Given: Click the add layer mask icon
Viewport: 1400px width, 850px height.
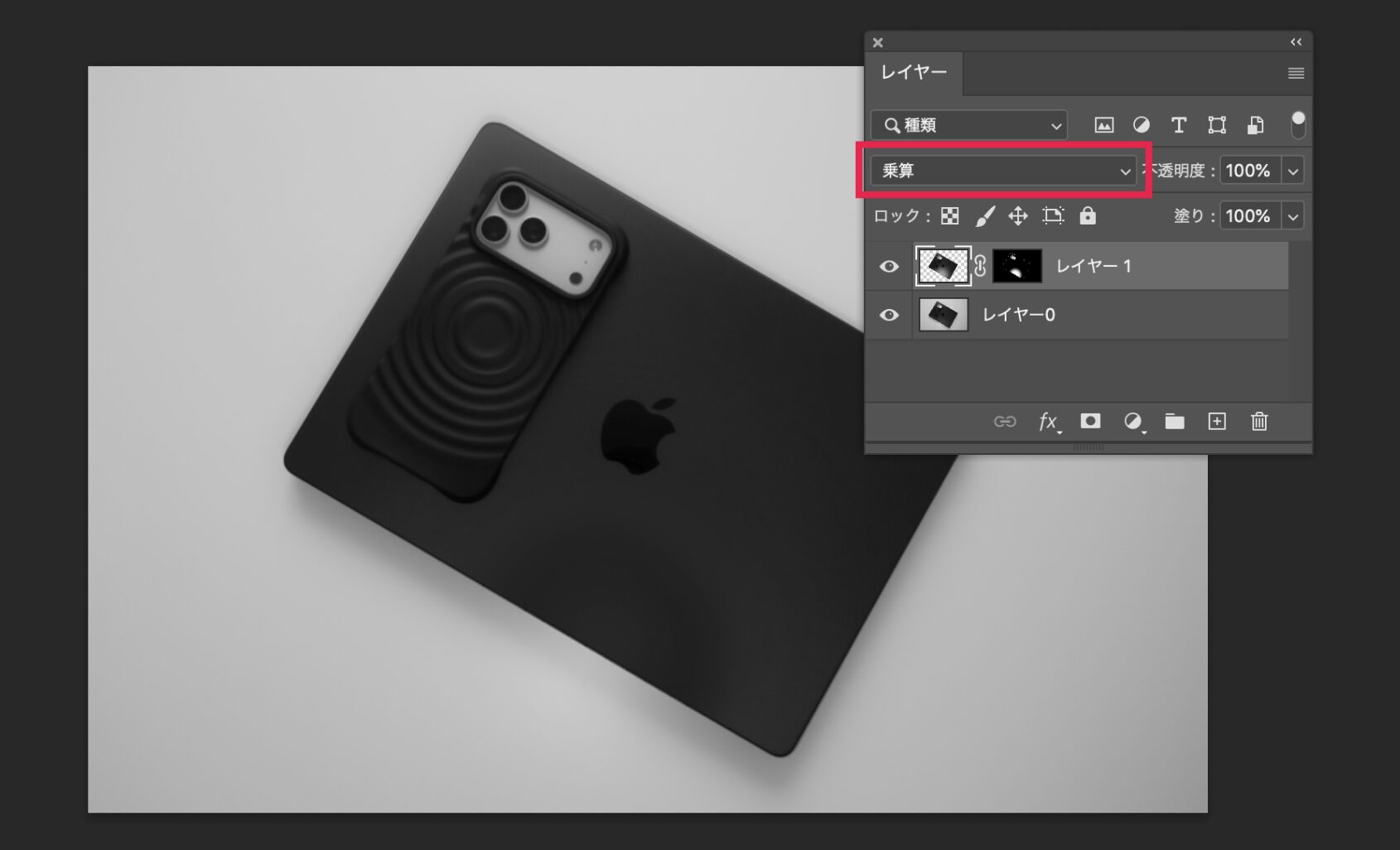Looking at the screenshot, I should click(x=1090, y=422).
